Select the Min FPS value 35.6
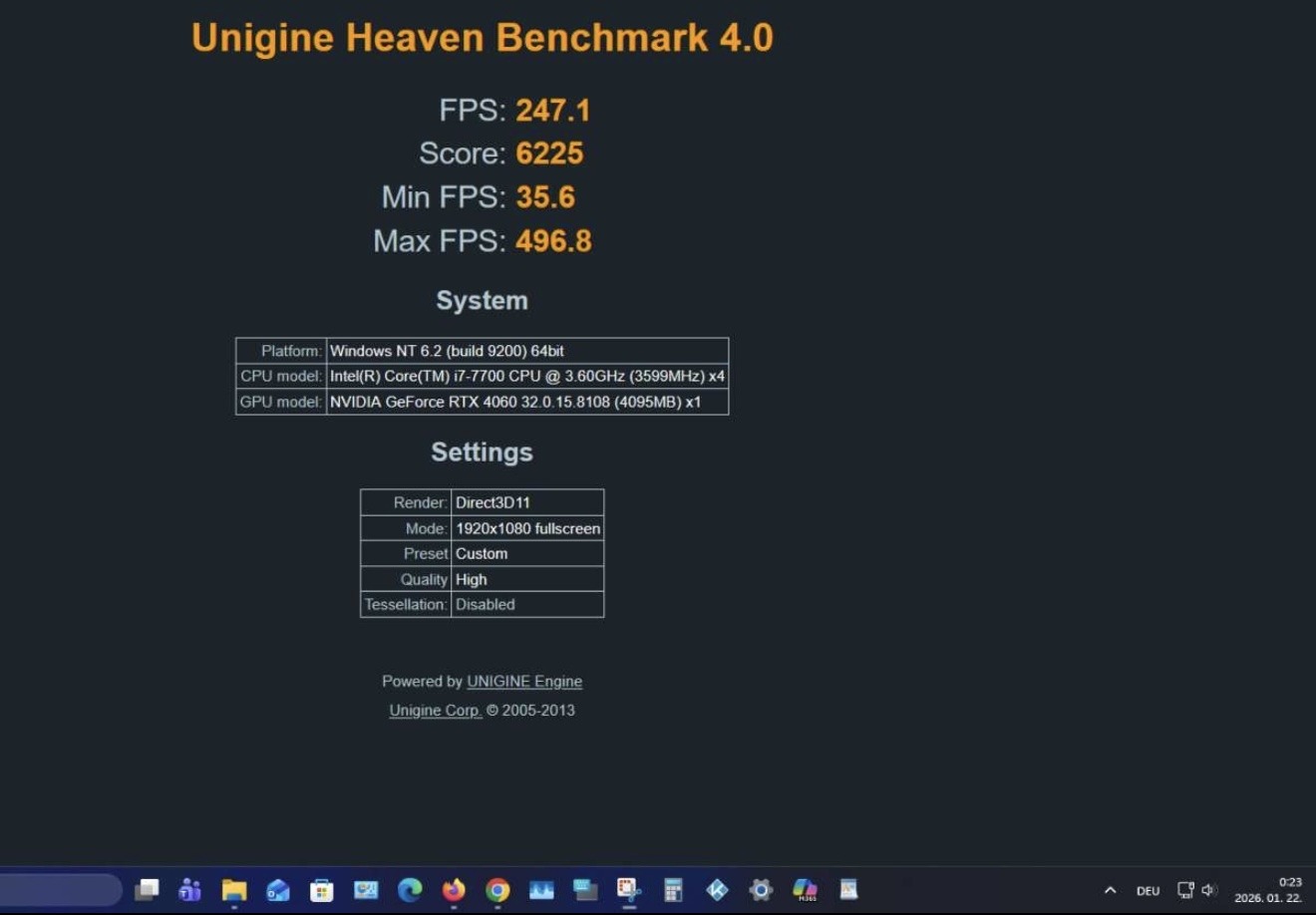This screenshot has width=1316, height=915. [545, 197]
